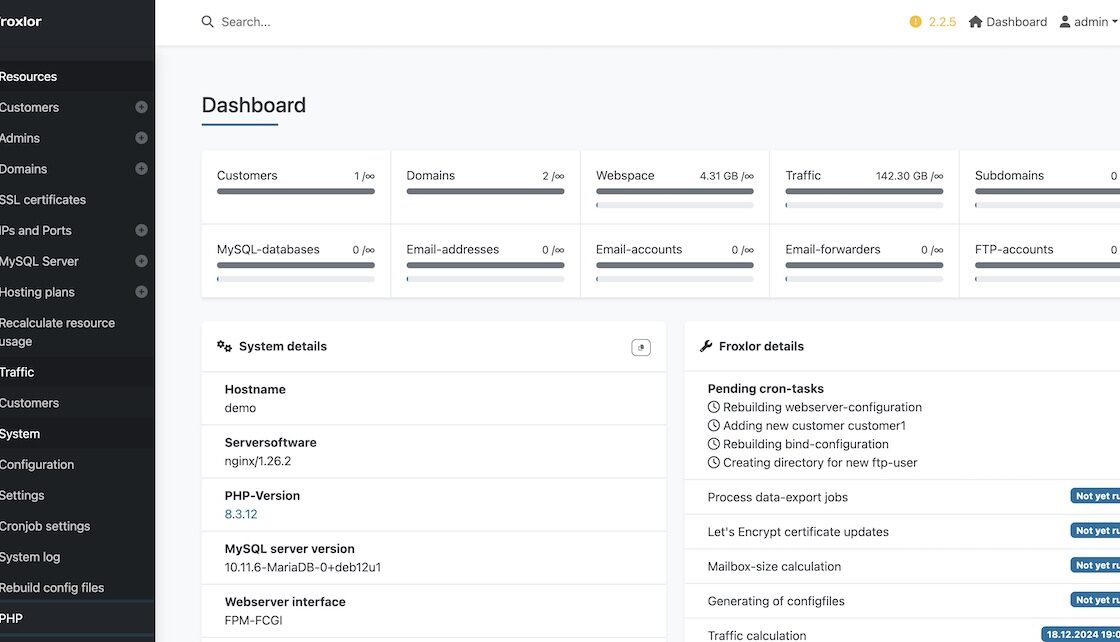Expand the PHP sidebar section
This screenshot has height=642, width=1120.
[12, 619]
